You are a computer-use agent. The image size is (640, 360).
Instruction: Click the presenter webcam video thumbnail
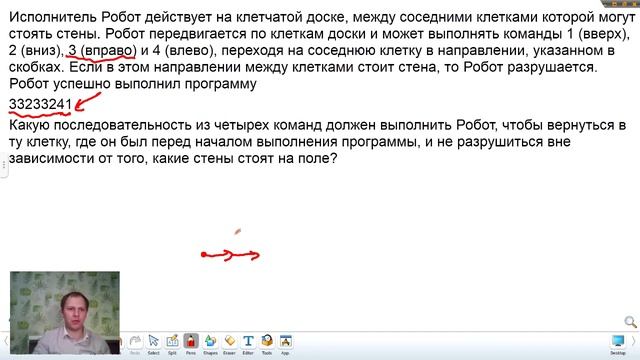point(65,313)
